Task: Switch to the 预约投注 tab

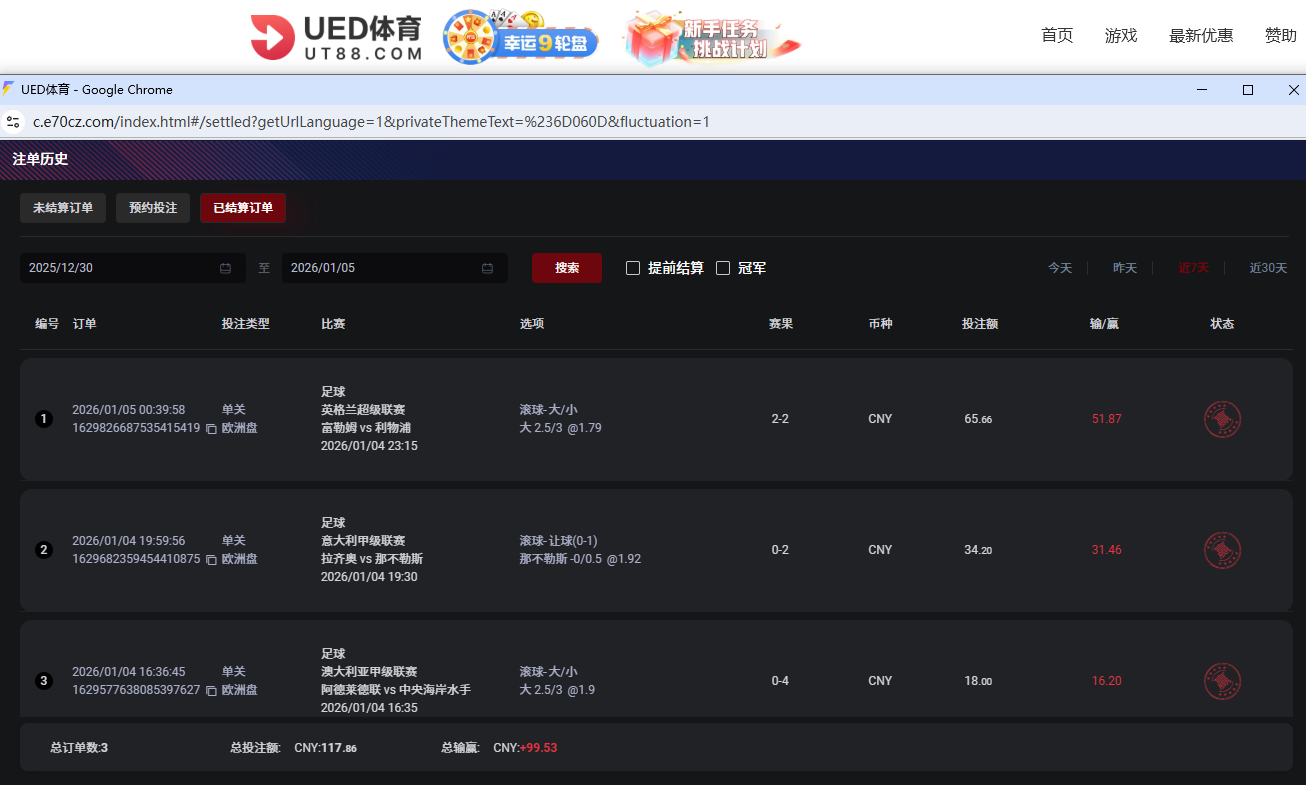Action: click(x=153, y=208)
